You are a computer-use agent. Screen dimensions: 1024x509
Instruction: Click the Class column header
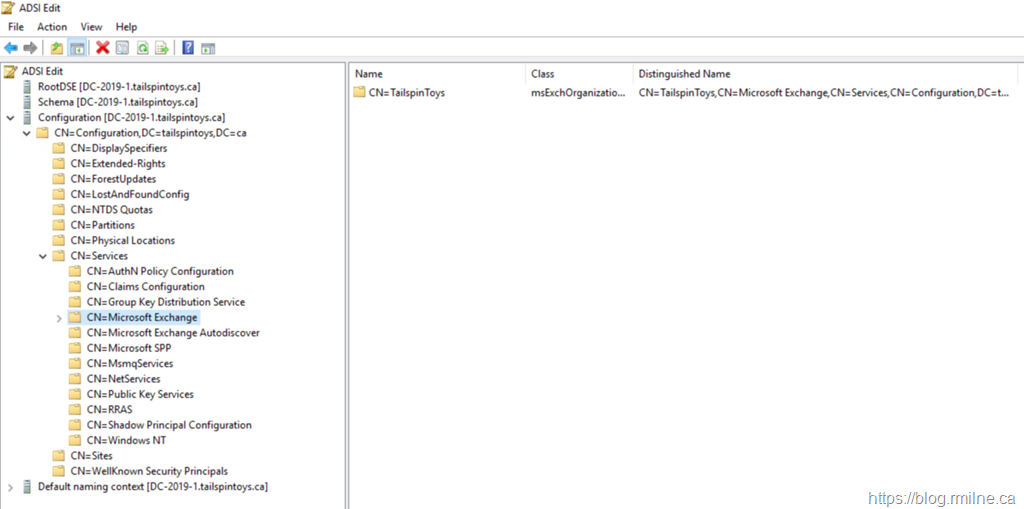click(543, 74)
